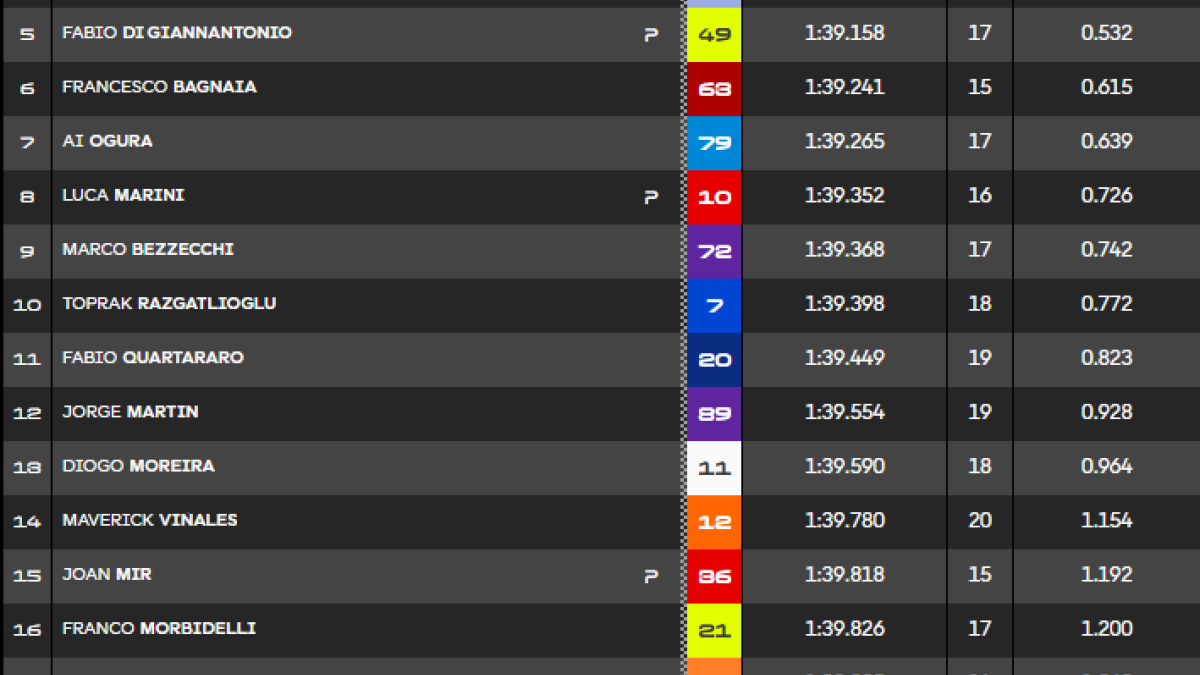Click the white number 11 badge
1200x675 pixels.
click(714, 467)
